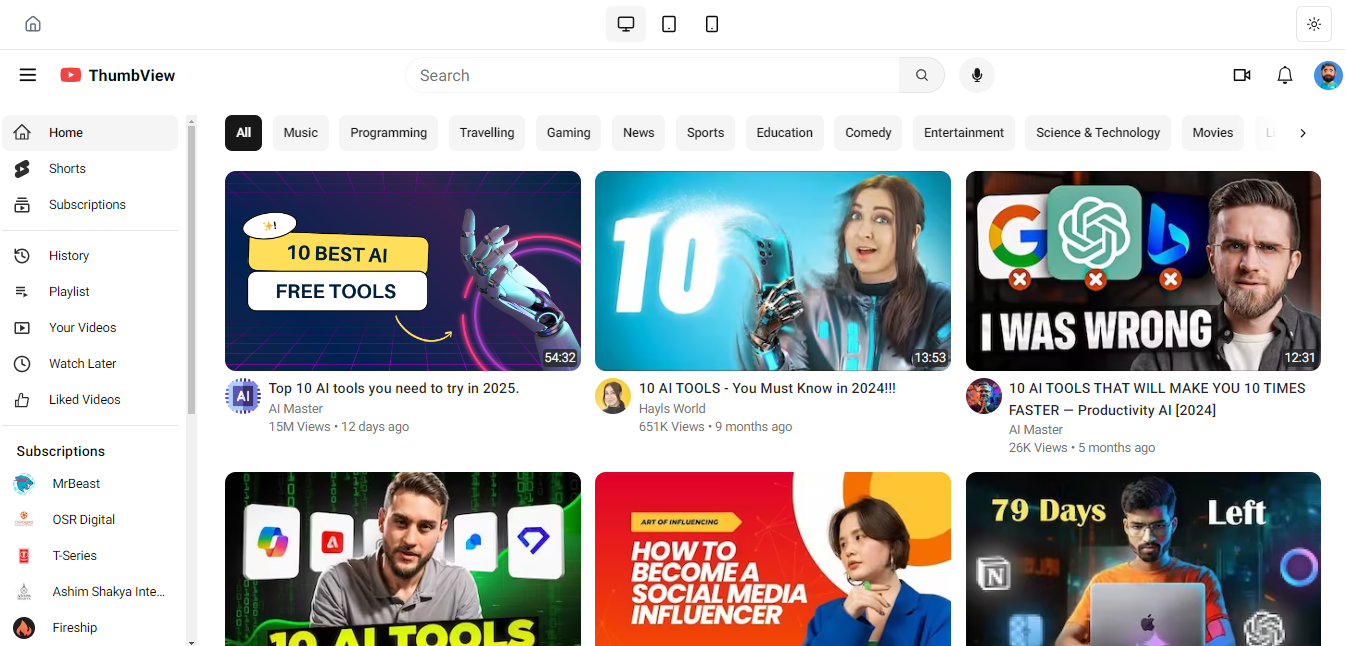The width and height of the screenshot is (1345, 646).
Task: Open the navigation hamburger menu
Action: [x=27, y=74]
